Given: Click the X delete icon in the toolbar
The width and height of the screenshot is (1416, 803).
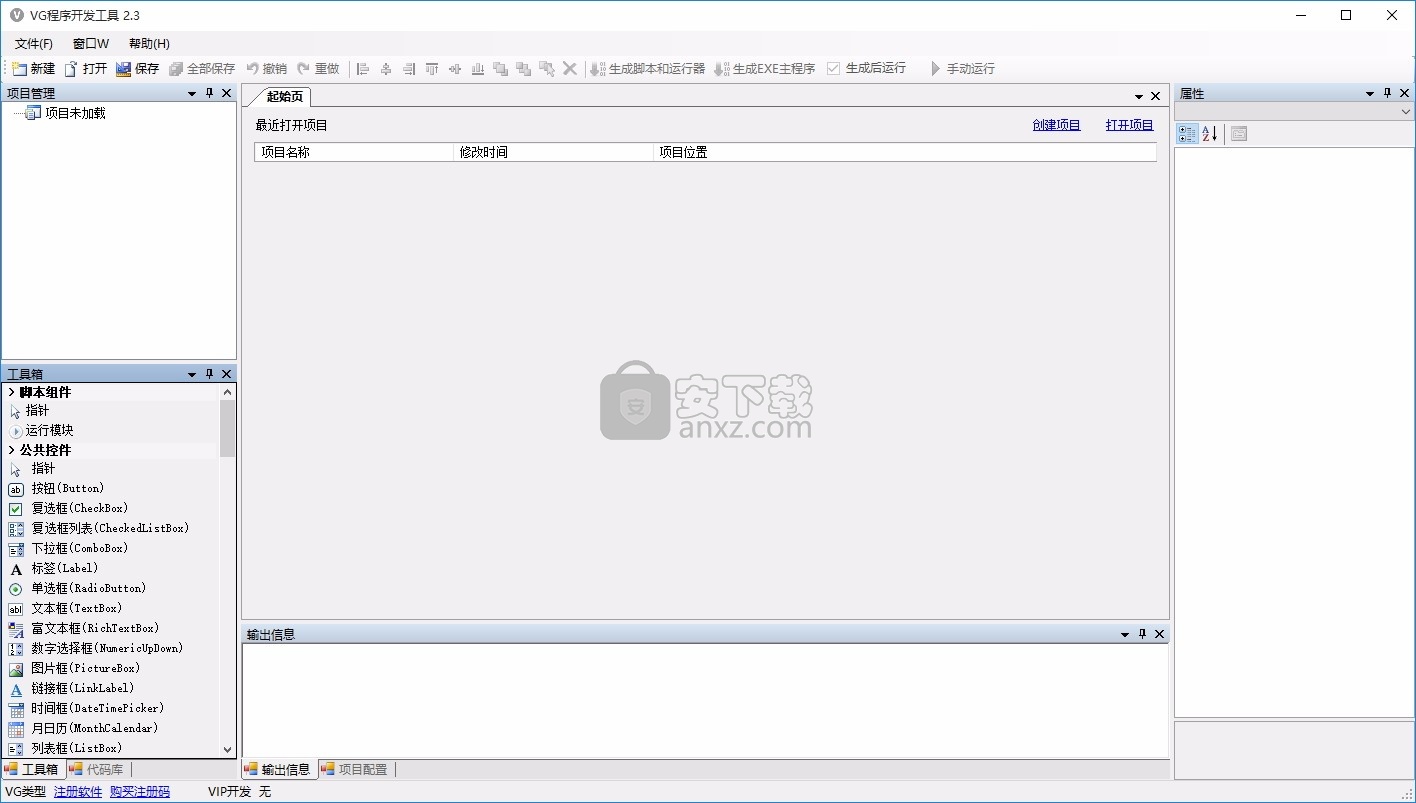Looking at the screenshot, I should [x=570, y=69].
